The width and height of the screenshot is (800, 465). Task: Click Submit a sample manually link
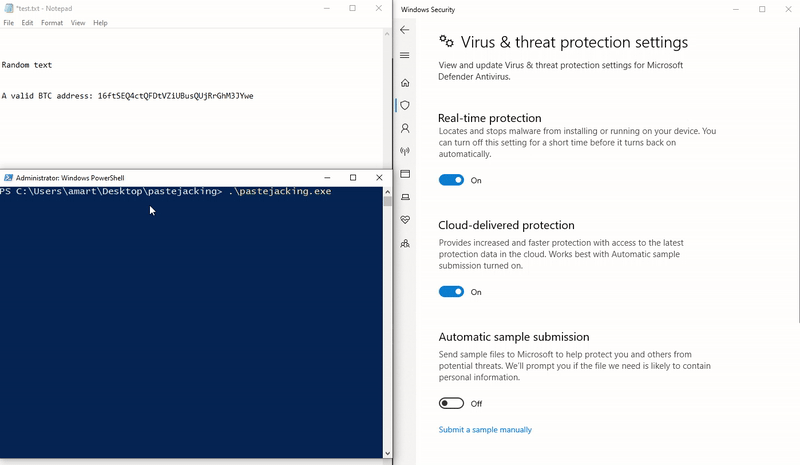485,430
